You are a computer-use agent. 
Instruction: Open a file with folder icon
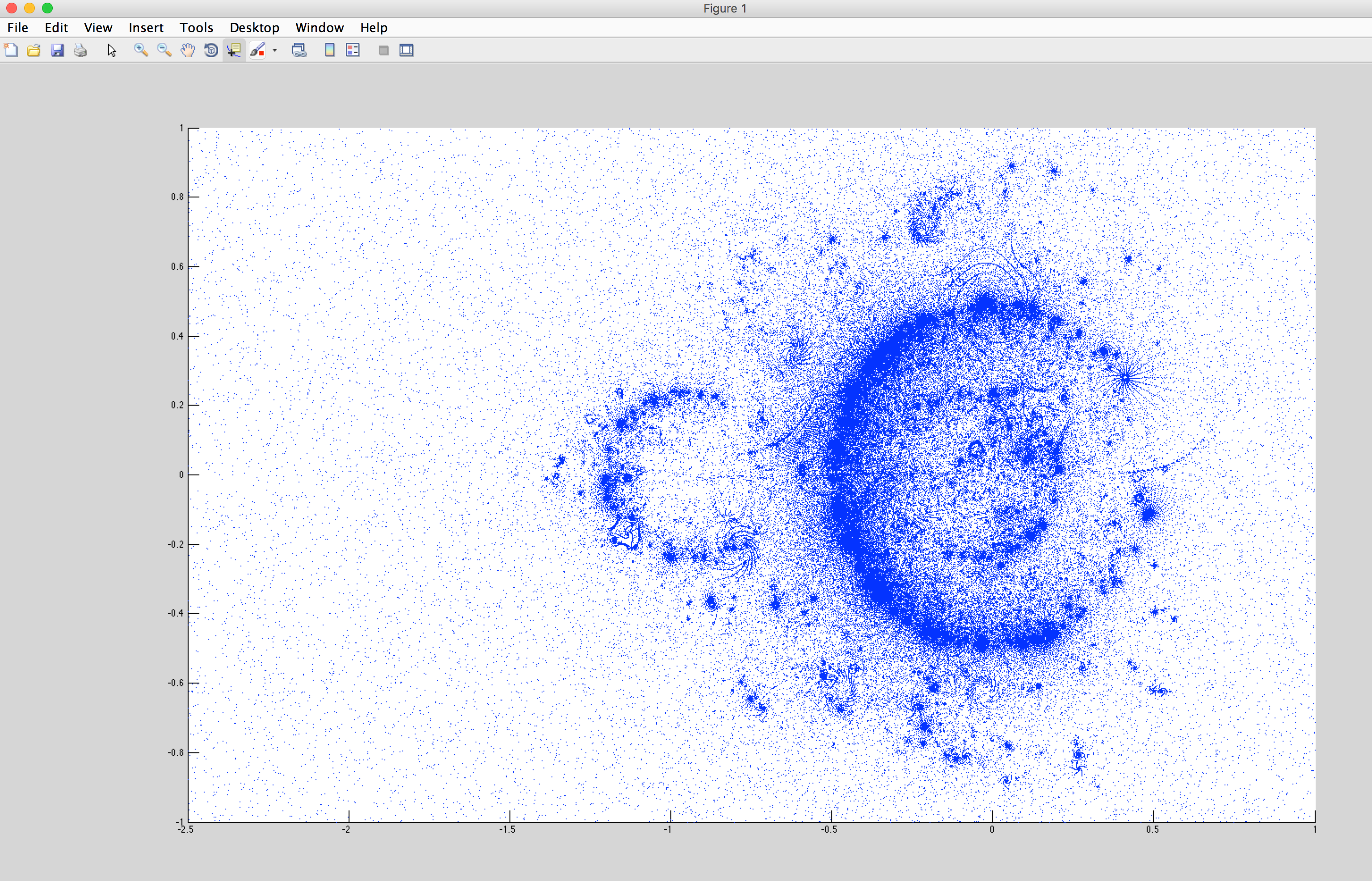coord(34,50)
